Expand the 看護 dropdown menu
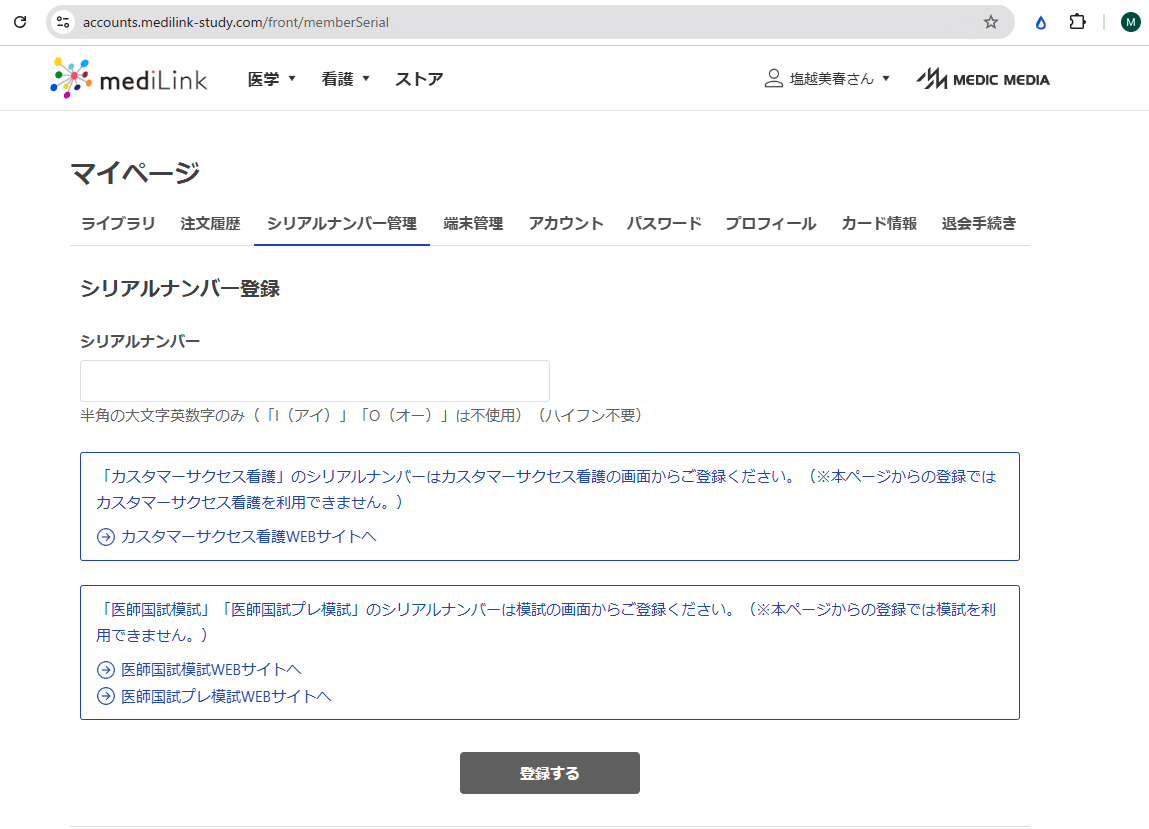 tap(346, 79)
